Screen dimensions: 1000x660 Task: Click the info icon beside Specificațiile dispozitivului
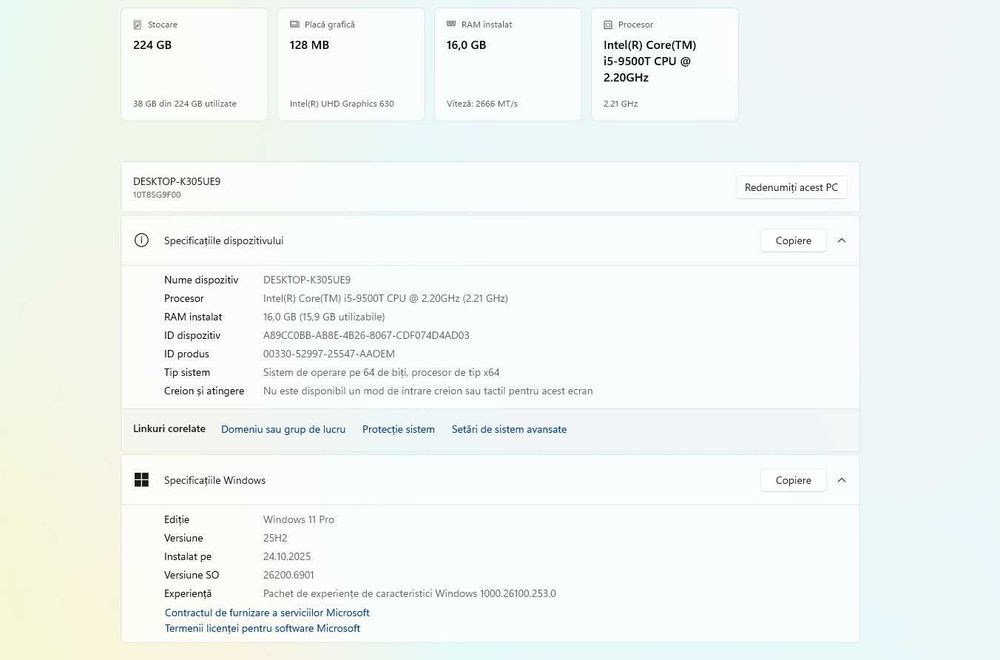(x=142, y=241)
